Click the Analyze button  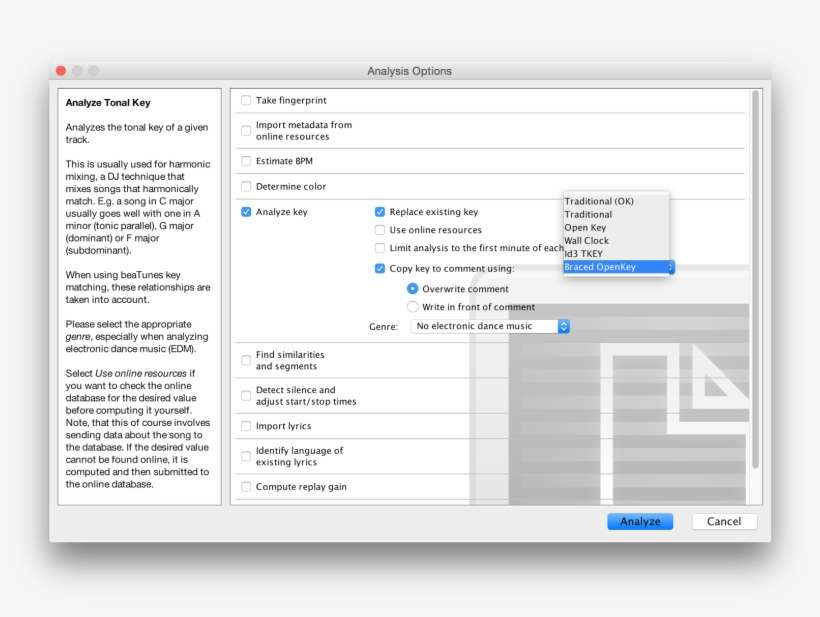coord(639,522)
